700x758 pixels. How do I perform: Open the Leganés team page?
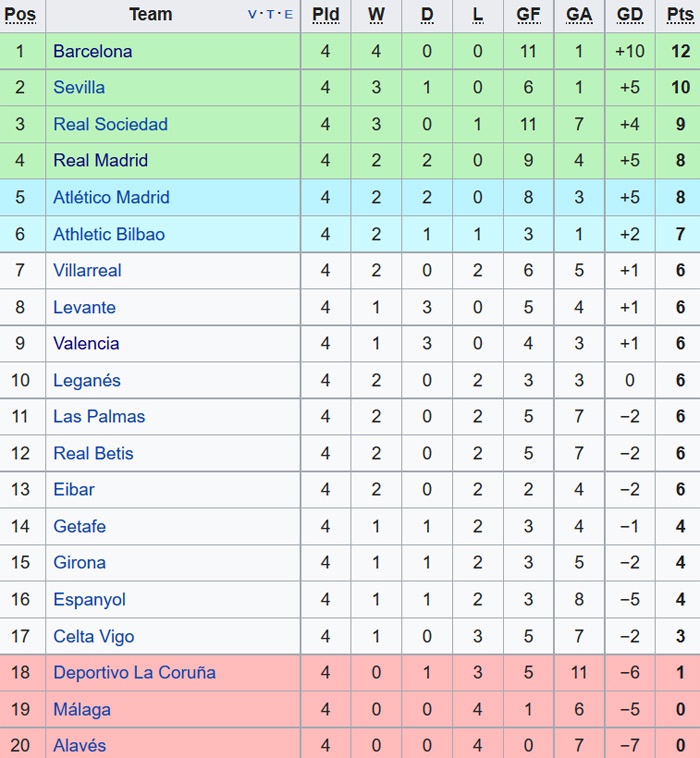(87, 380)
